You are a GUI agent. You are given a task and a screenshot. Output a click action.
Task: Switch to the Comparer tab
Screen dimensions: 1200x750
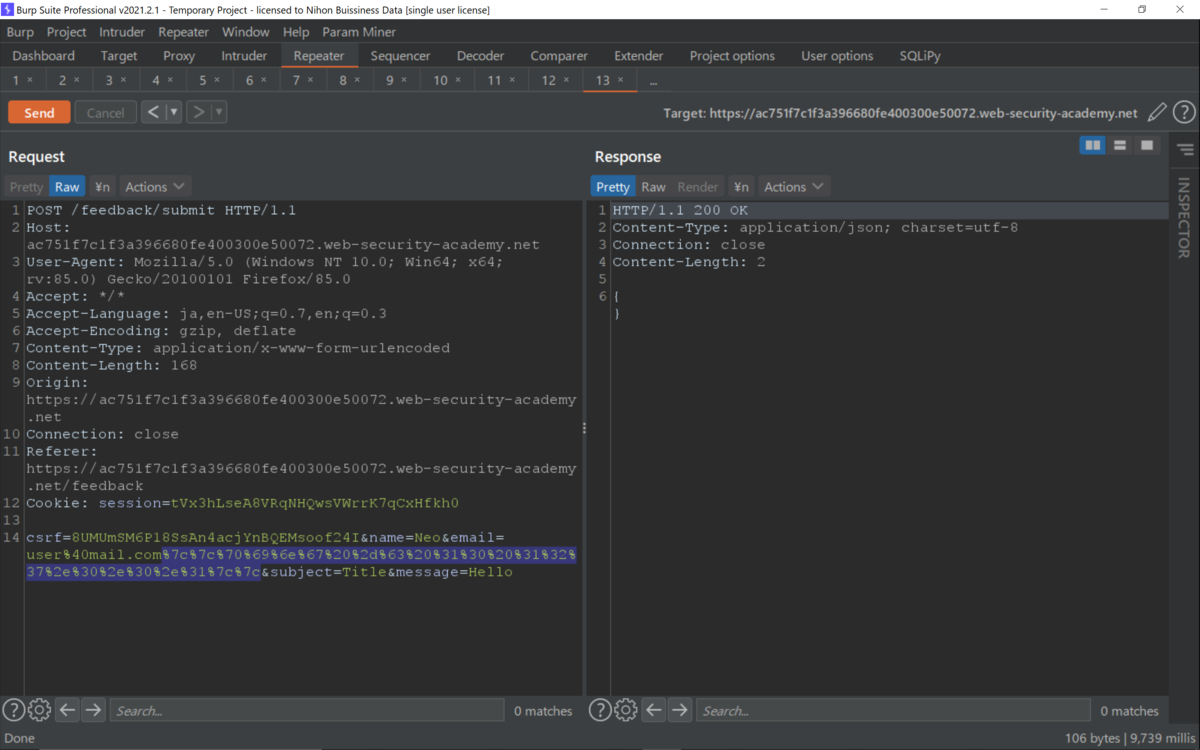559,56
